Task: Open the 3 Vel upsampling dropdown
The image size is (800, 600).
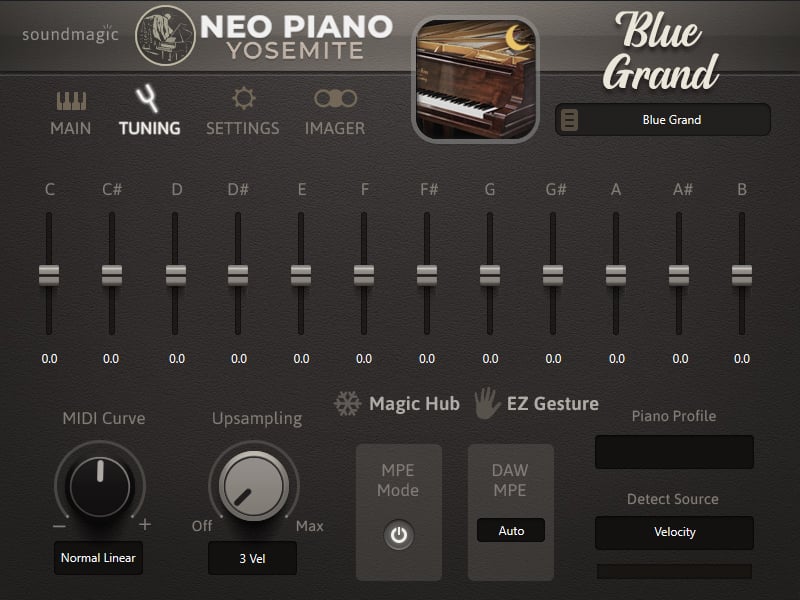Action: pyautogui.click(x=252, y=558)
